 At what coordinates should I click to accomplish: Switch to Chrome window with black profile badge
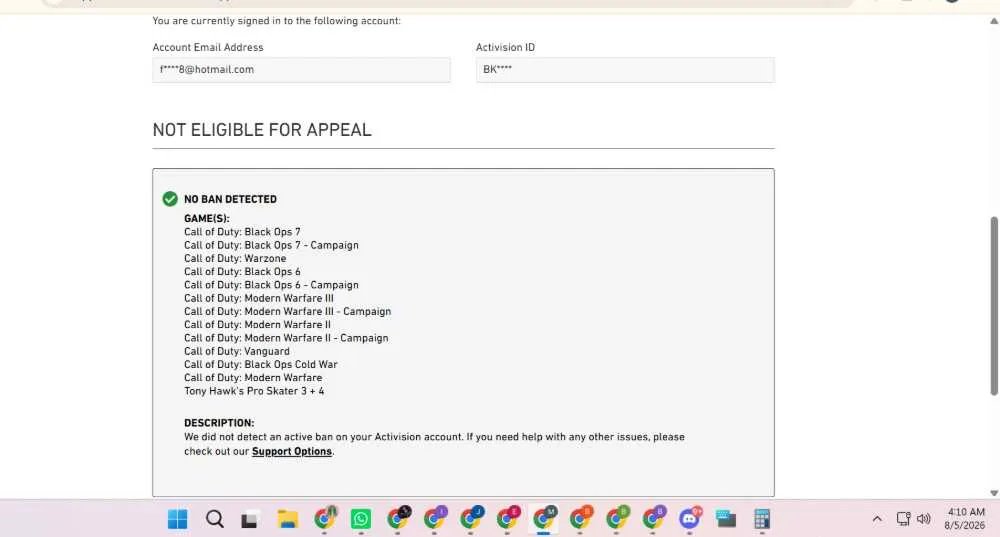point(399,519)
